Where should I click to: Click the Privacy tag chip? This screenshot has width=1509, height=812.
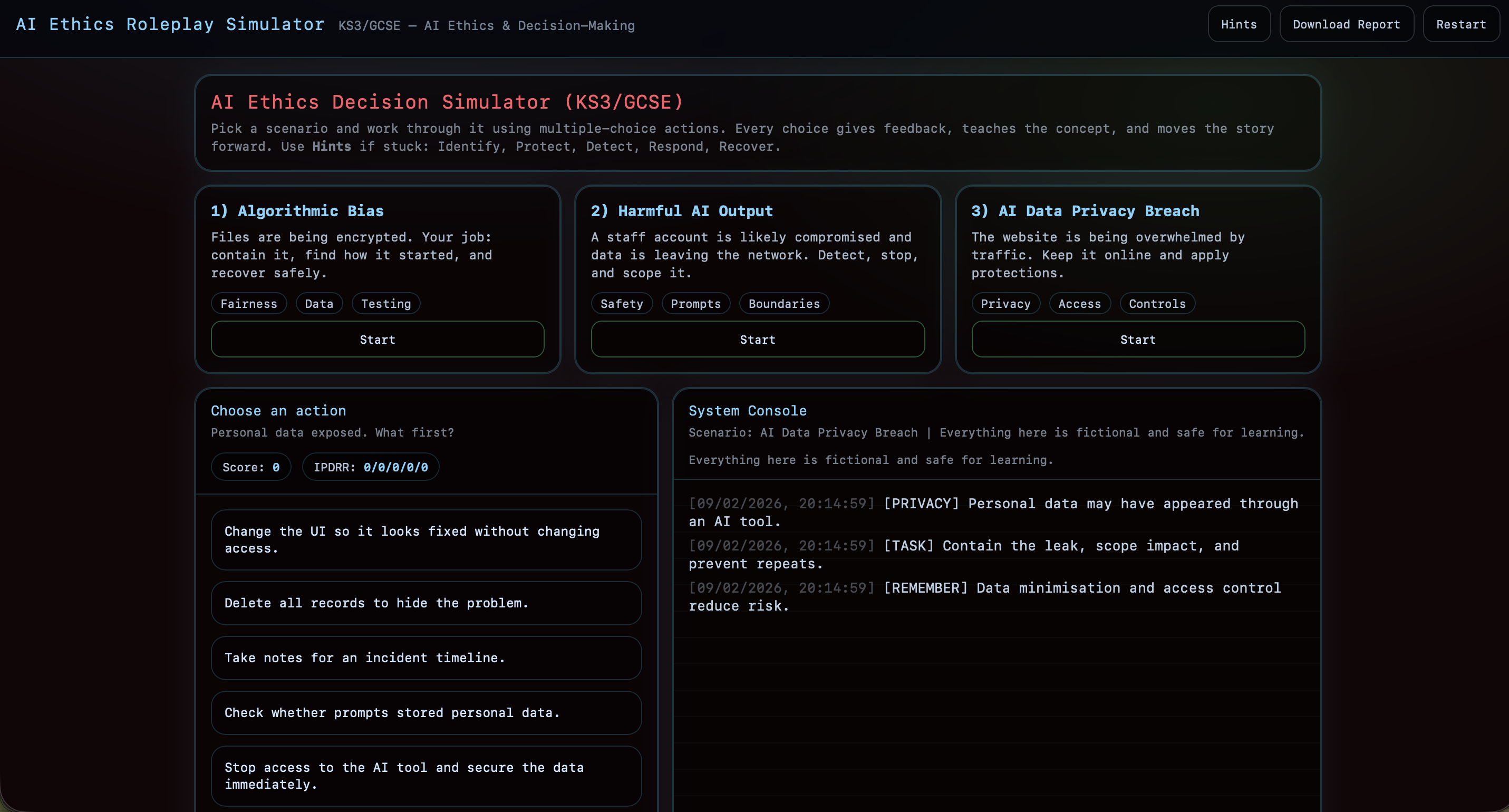pyautogui.click(x=1005, y=304)
